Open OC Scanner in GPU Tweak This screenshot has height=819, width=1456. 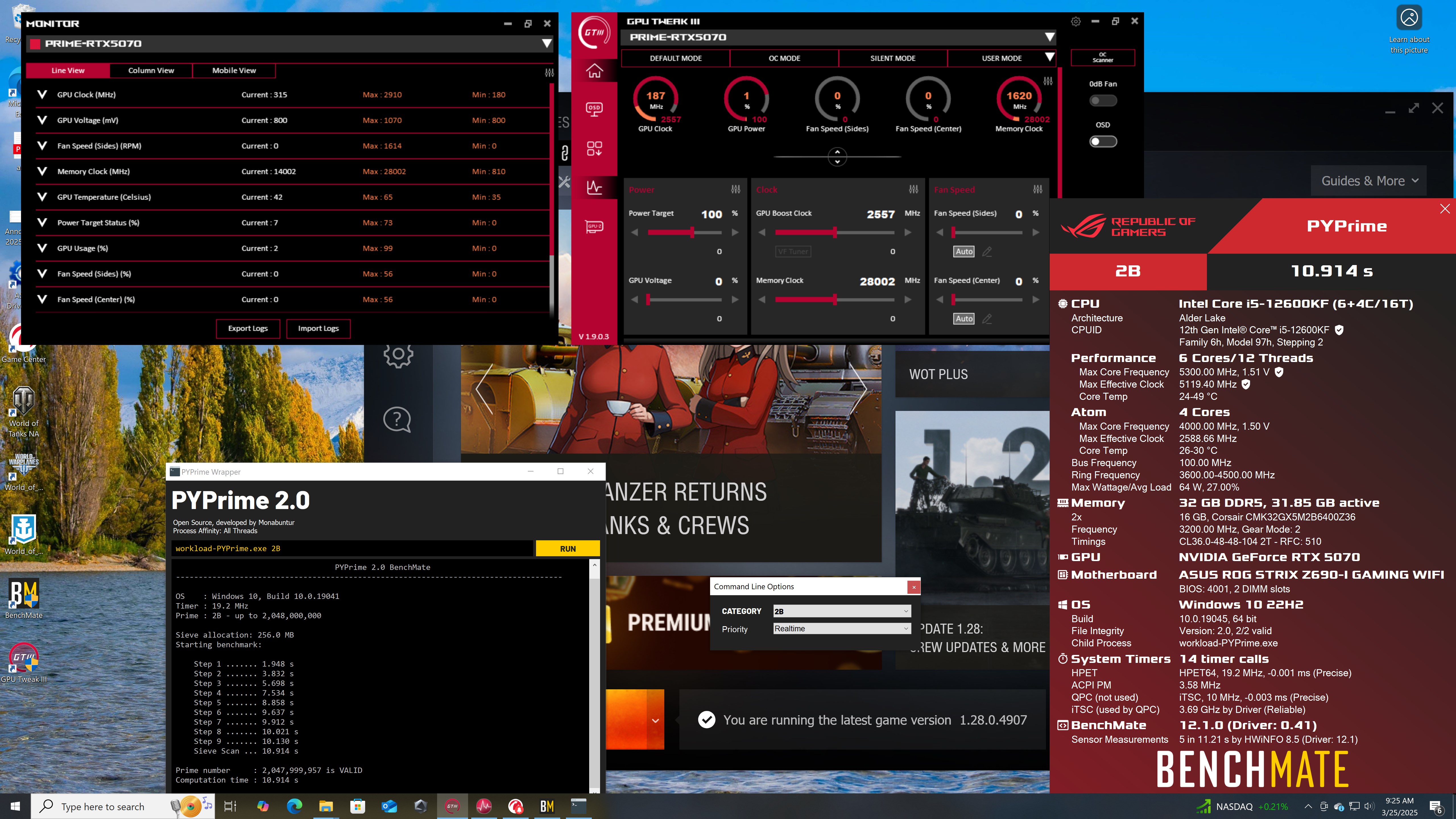click(1102, 58)
